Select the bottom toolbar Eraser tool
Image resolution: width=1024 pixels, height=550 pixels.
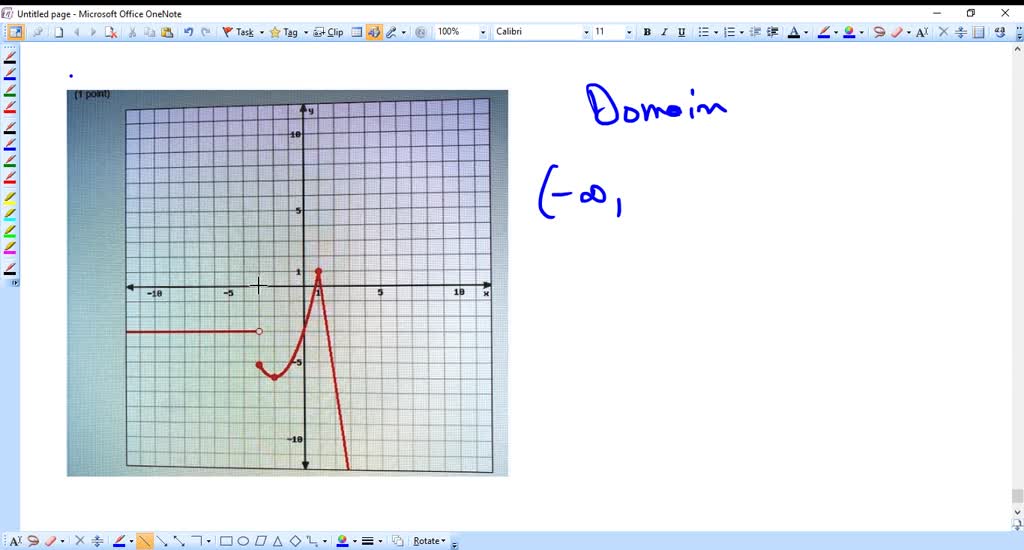[50, 541]
